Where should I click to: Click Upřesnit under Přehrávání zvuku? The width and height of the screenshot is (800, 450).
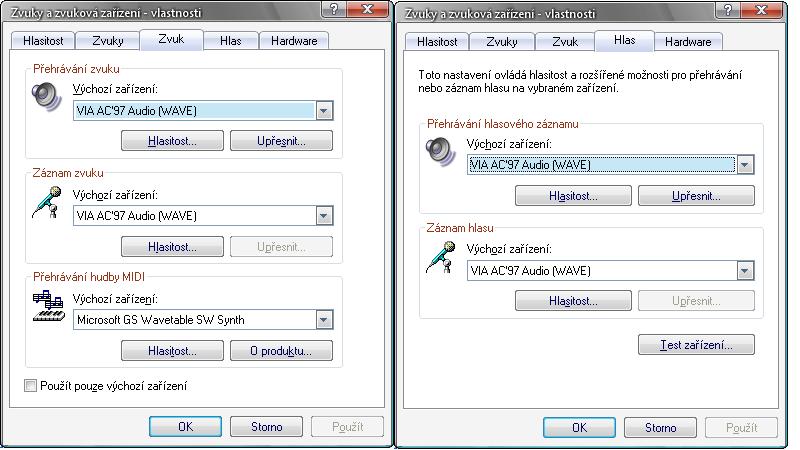pyautogui.click(x=281, y=141)
